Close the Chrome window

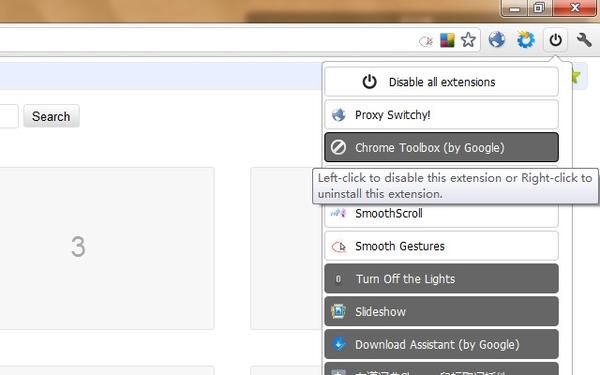tap(574, 8)
